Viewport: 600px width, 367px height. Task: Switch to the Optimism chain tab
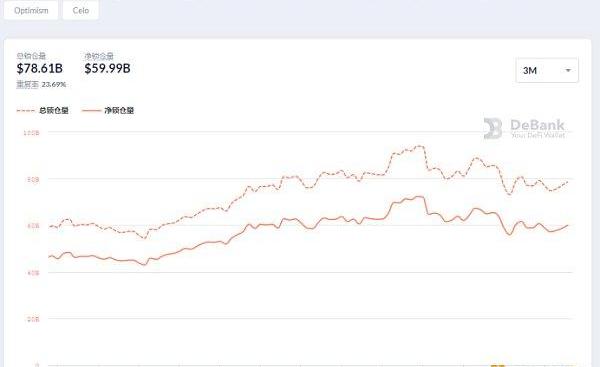(x=31, y=10)
